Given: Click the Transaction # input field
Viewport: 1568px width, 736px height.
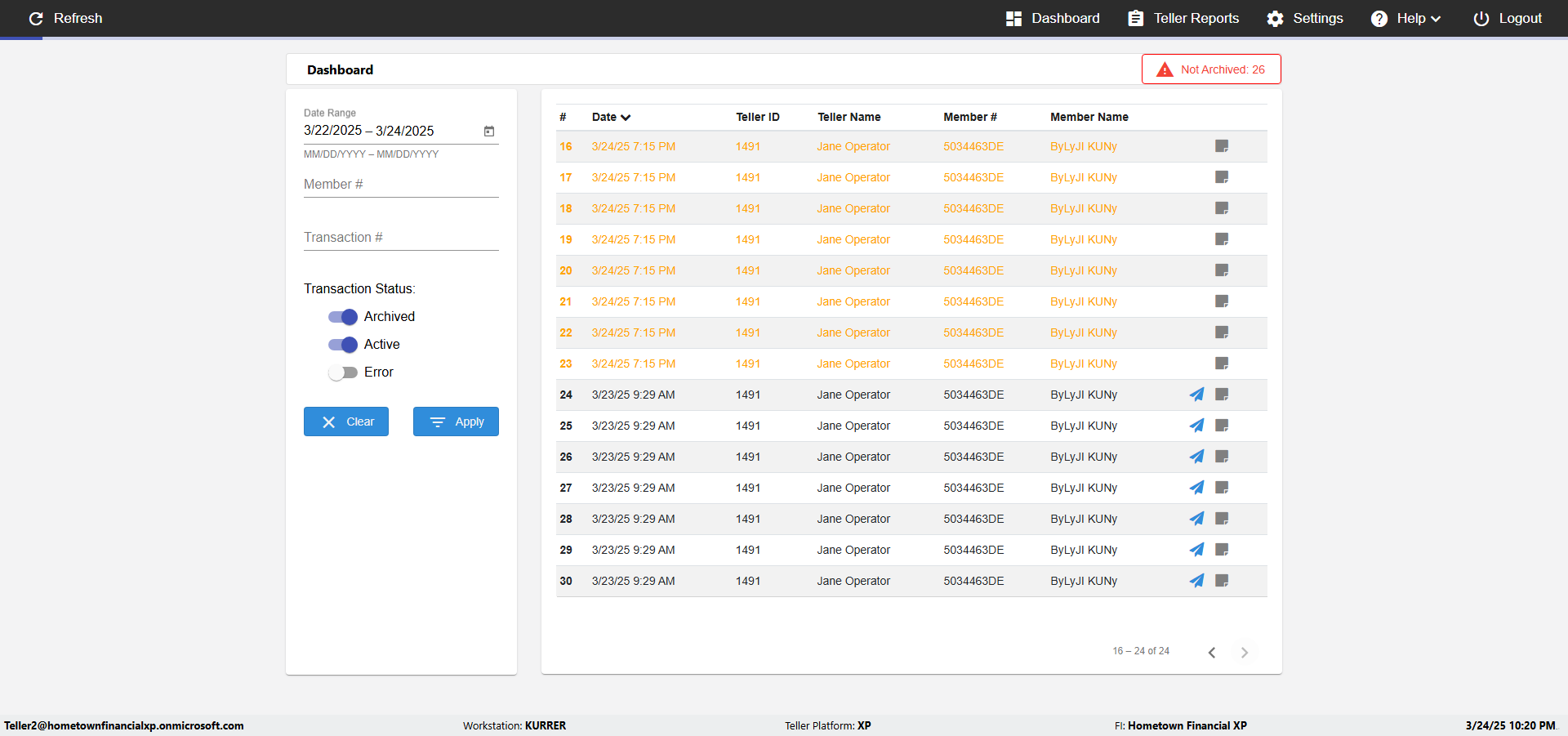Looking at the screenshot, I should tap(401, 238).
